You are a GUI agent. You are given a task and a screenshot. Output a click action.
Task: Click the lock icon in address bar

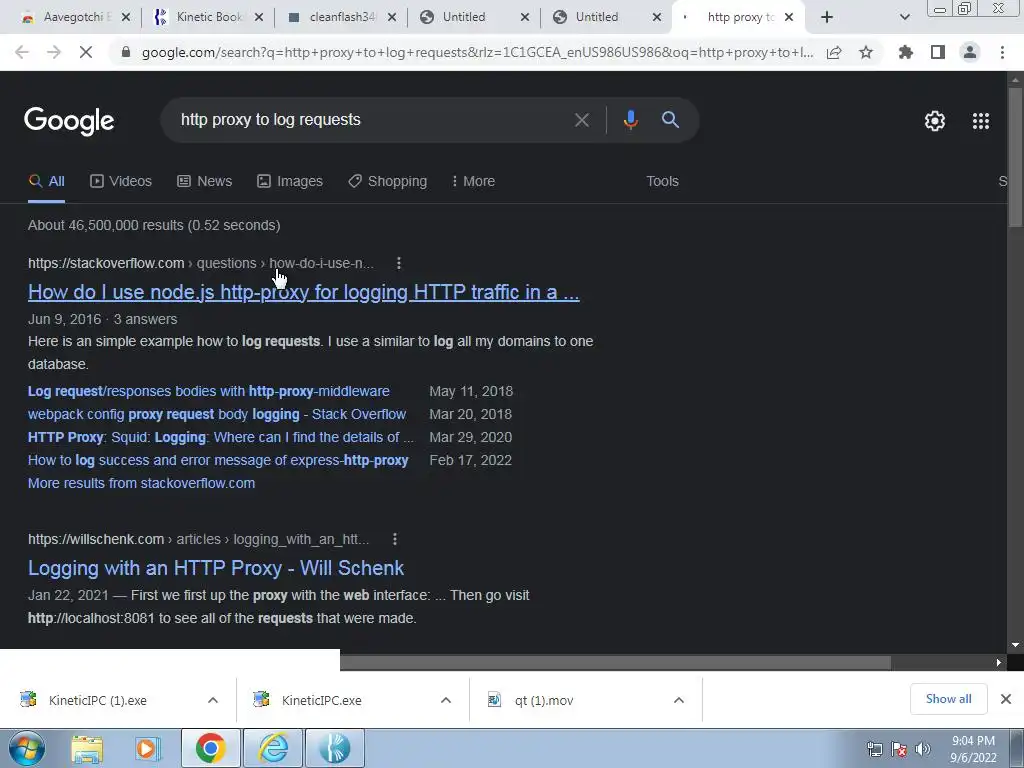point(126,52)
